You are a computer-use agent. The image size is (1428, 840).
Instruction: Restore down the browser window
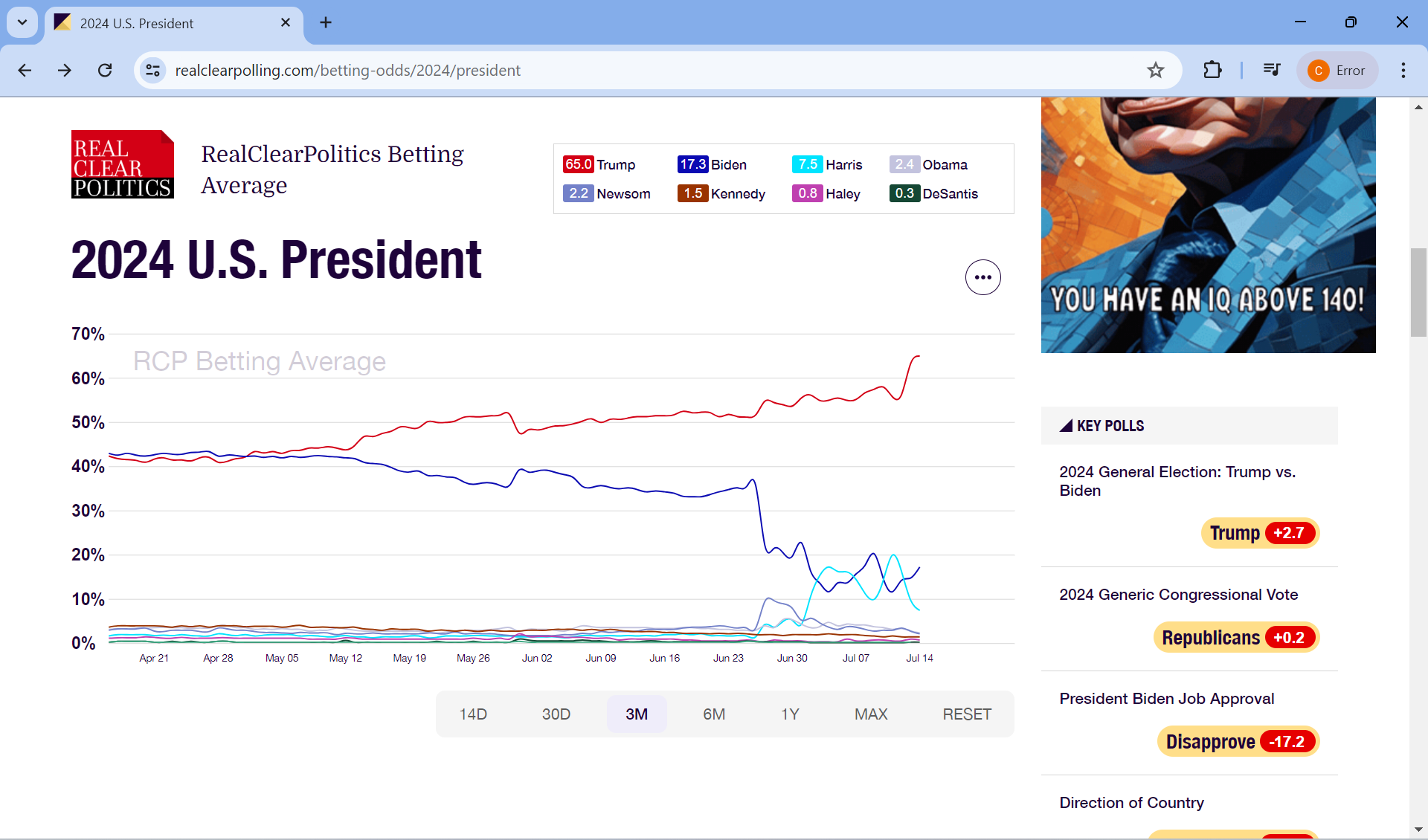(x=1351, y=22)
